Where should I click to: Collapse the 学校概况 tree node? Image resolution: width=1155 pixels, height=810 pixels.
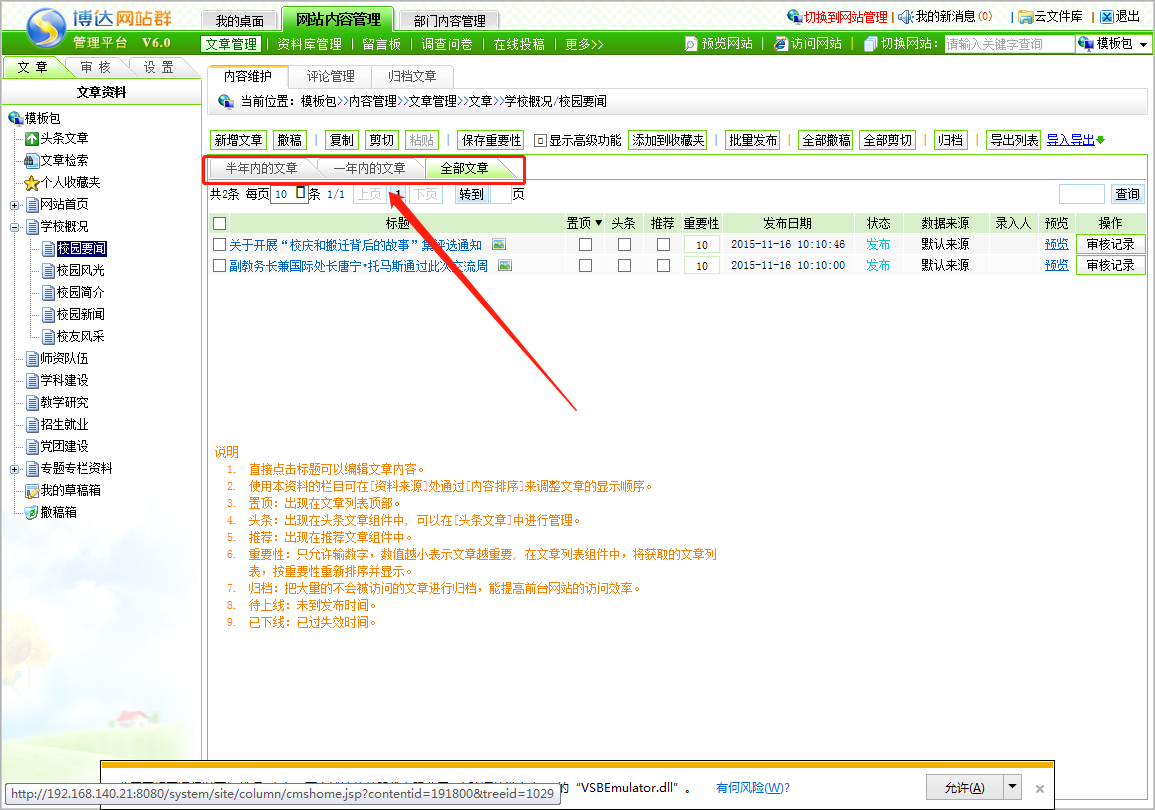point(15,227)
